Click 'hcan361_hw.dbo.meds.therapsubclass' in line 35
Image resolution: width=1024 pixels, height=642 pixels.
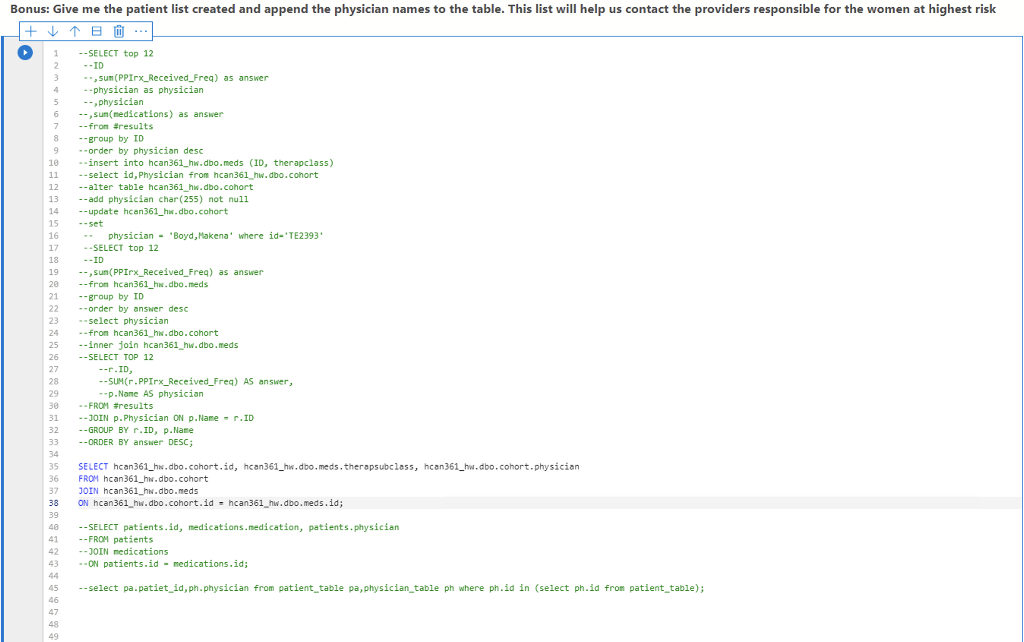coord(329,466)
